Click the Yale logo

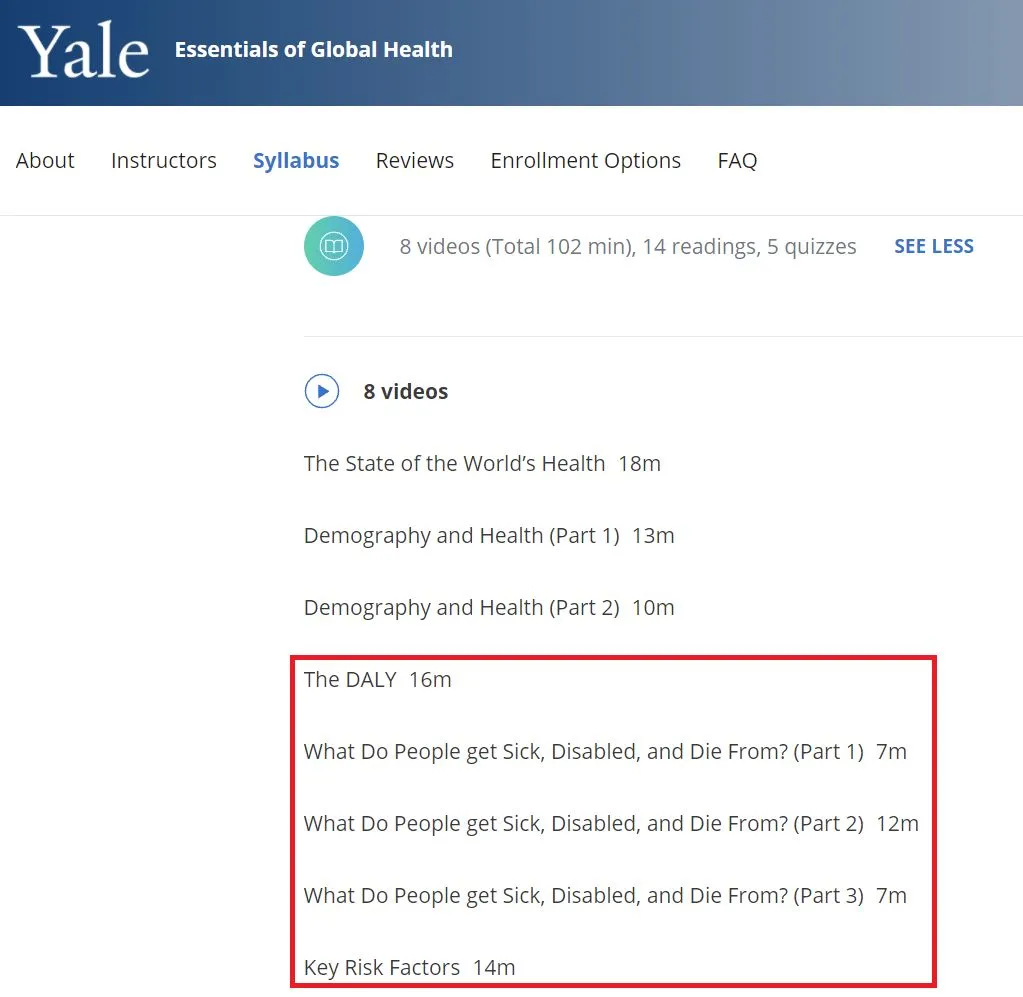(84, 50)
